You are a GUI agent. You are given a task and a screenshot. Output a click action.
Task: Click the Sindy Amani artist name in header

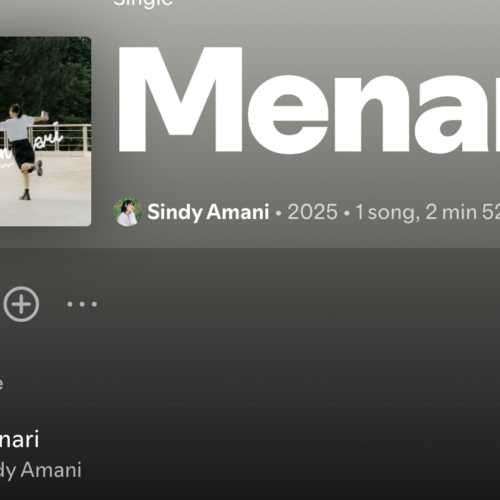[208, 212]
